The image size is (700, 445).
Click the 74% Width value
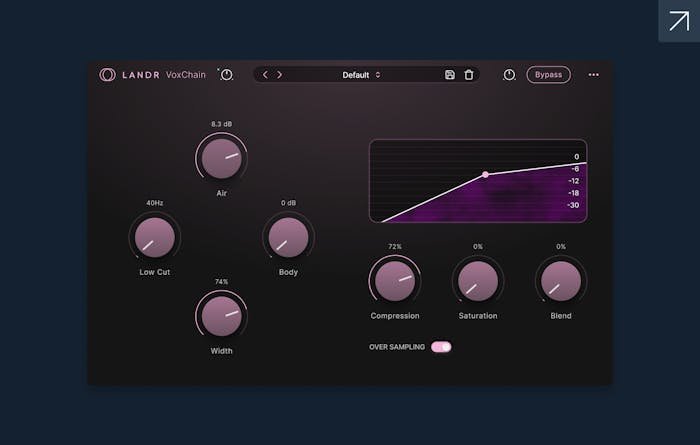coord(221,282)
